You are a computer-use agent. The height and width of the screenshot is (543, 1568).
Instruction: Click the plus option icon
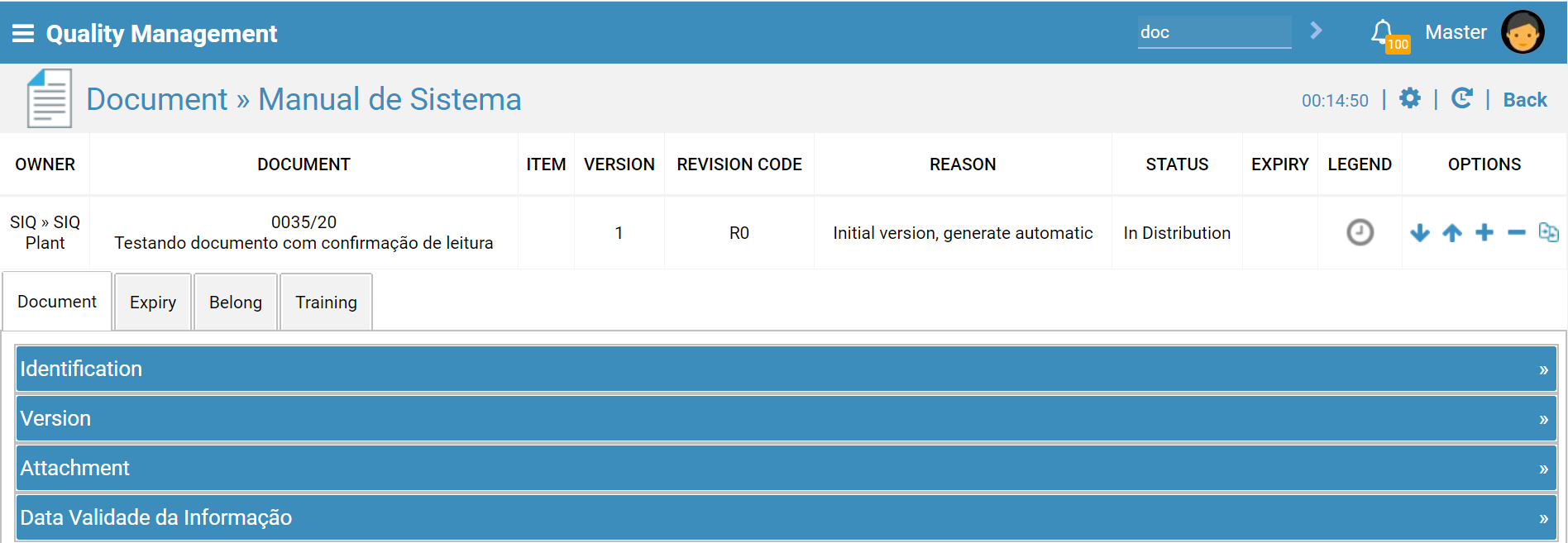[1484, 233]
